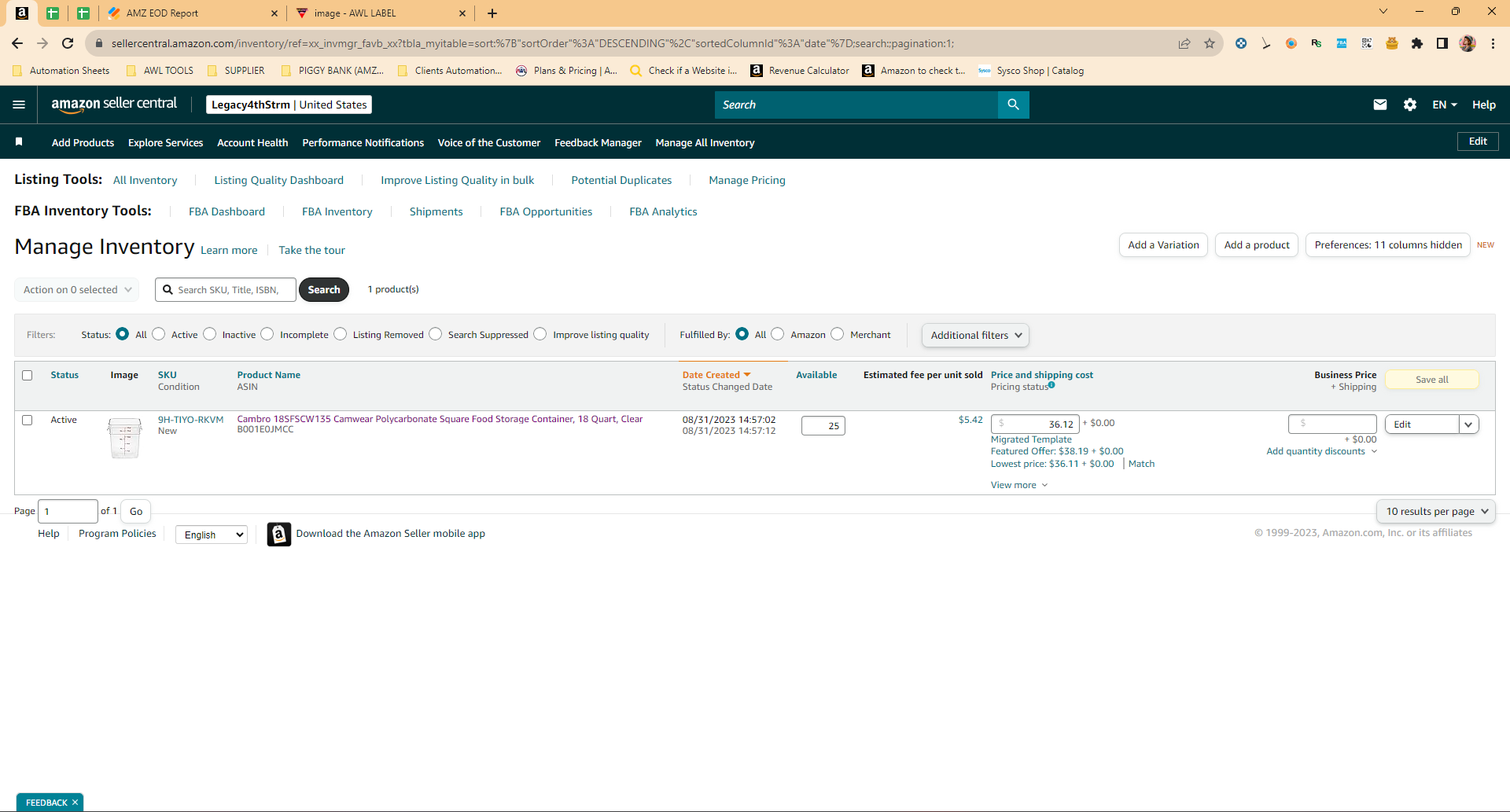Viewport: 1510px width, 812px height.
Task: Open the messages envelope icon
Action: click(x=1379, y=105)
